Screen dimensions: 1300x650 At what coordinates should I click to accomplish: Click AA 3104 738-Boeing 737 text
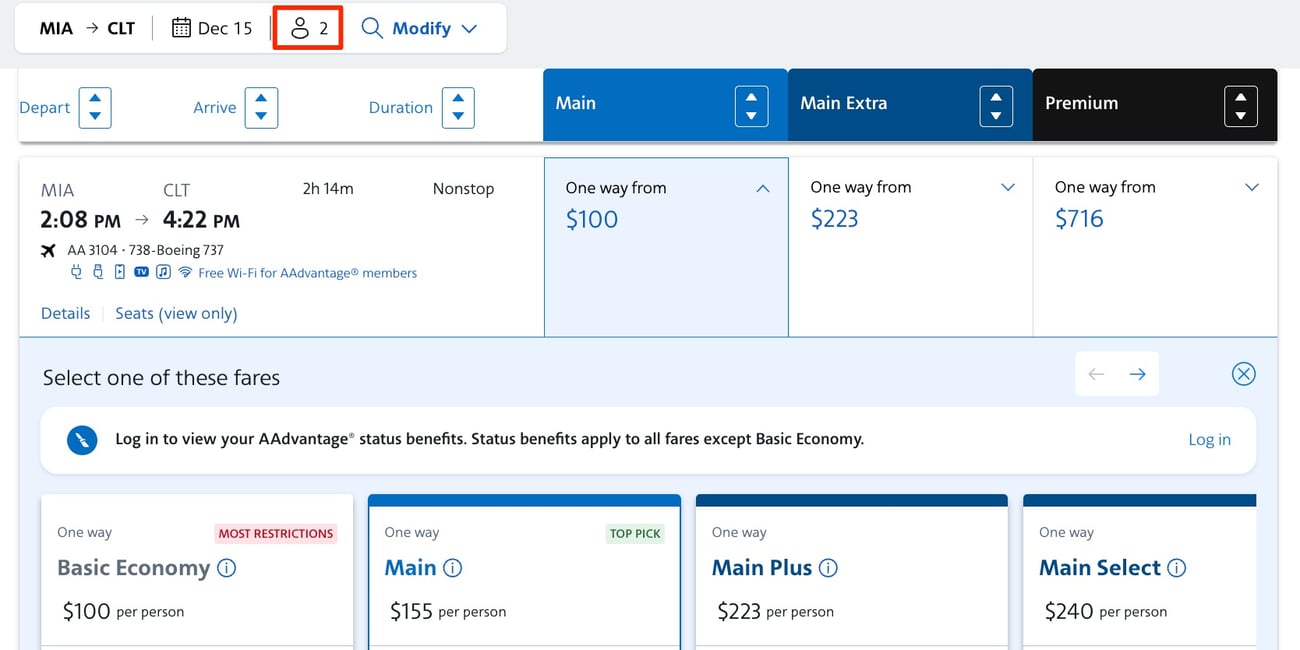click(146, 250)
